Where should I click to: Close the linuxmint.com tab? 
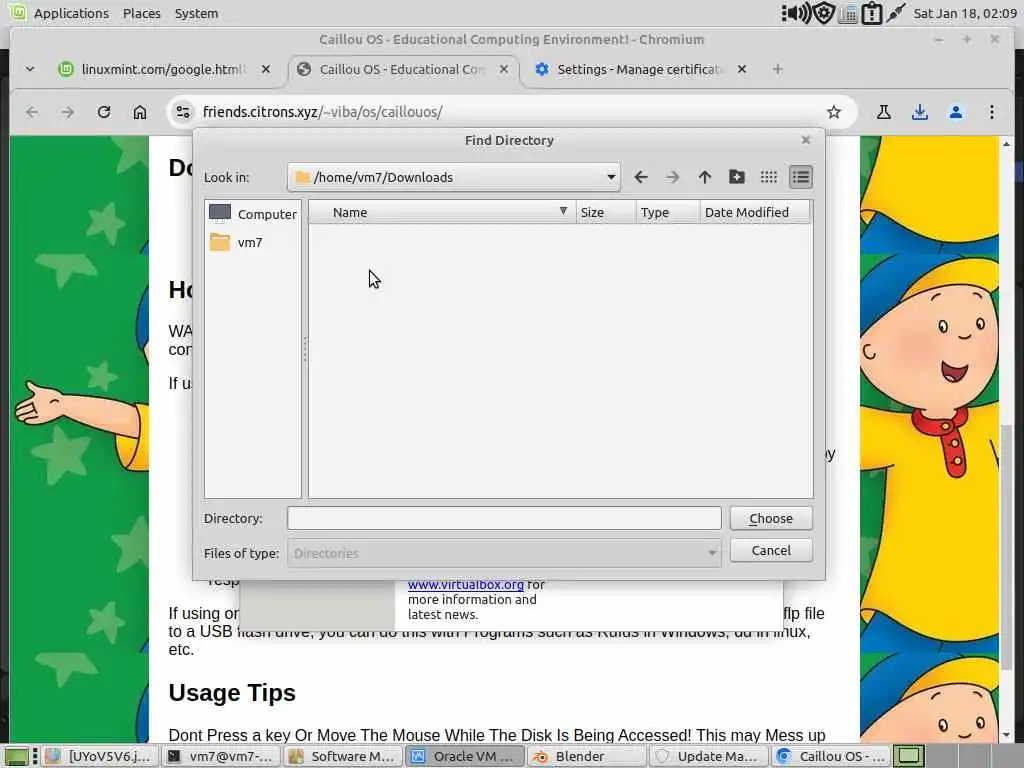coord(266,69)
